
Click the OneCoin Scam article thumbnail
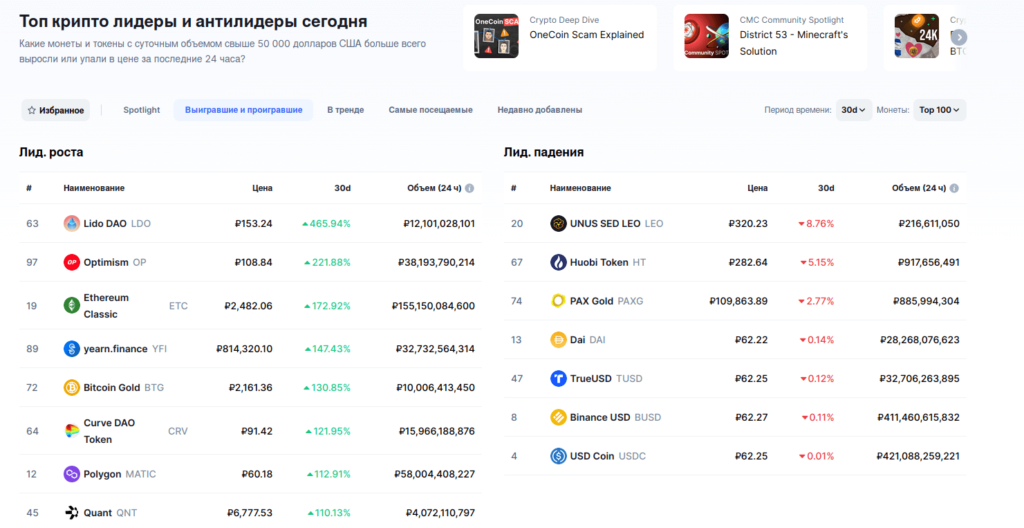click(x=496, y=36)
